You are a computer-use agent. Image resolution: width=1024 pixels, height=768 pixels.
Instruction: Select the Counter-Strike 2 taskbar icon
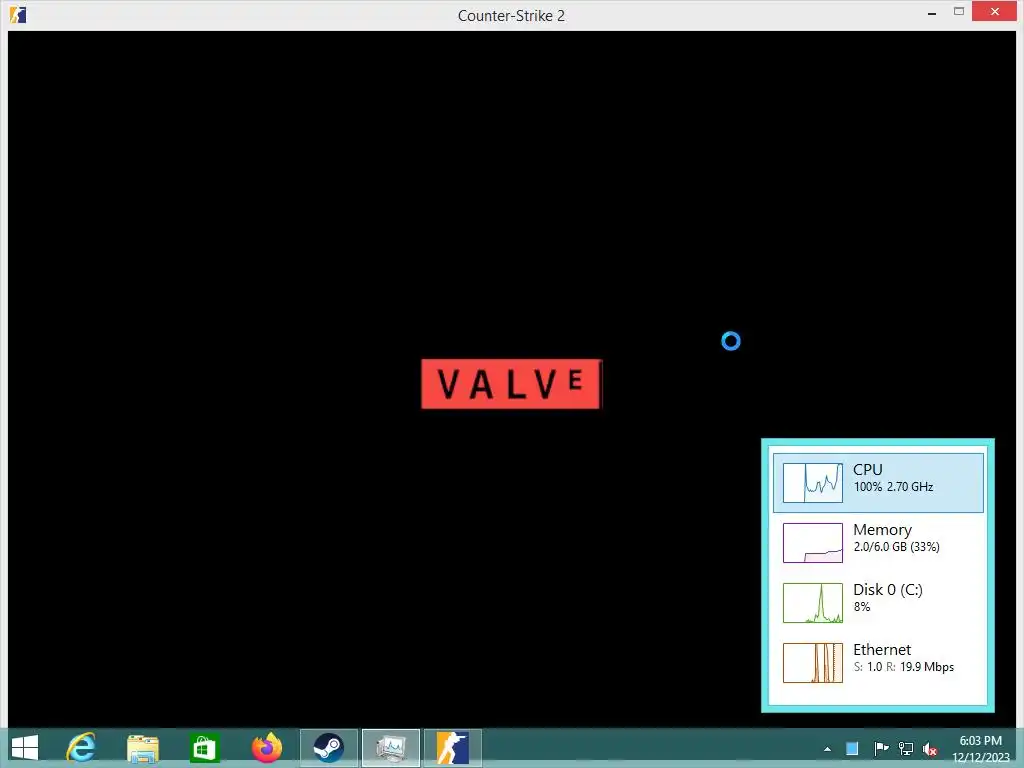pyautogui.click(x=453, y=748)
